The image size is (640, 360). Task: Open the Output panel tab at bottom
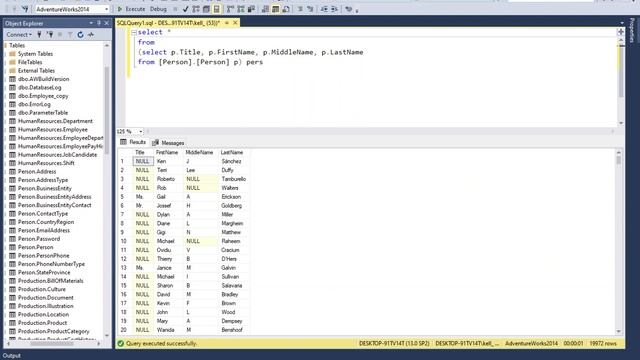point(11,356)
